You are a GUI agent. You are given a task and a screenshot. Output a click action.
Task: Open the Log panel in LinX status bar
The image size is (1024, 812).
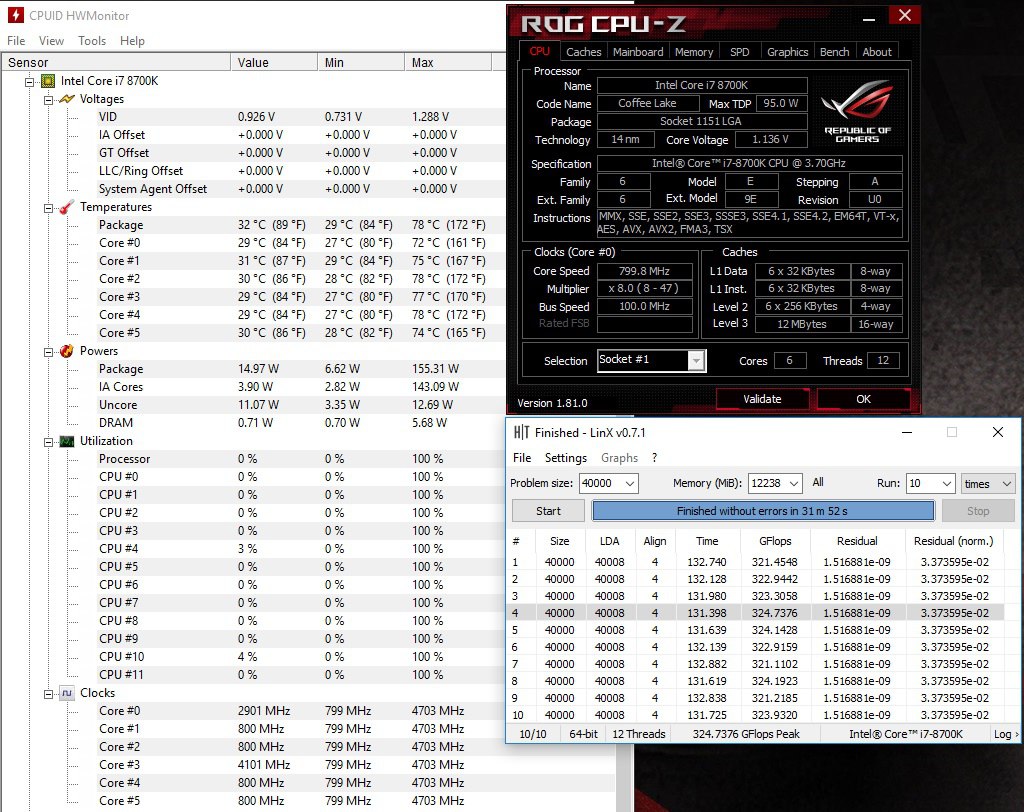[1005, 734]
